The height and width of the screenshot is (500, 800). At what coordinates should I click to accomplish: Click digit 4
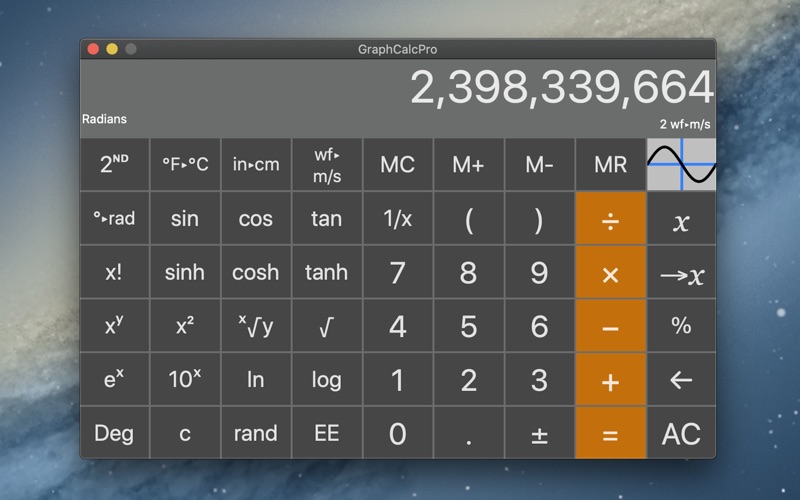pos(397,326)
